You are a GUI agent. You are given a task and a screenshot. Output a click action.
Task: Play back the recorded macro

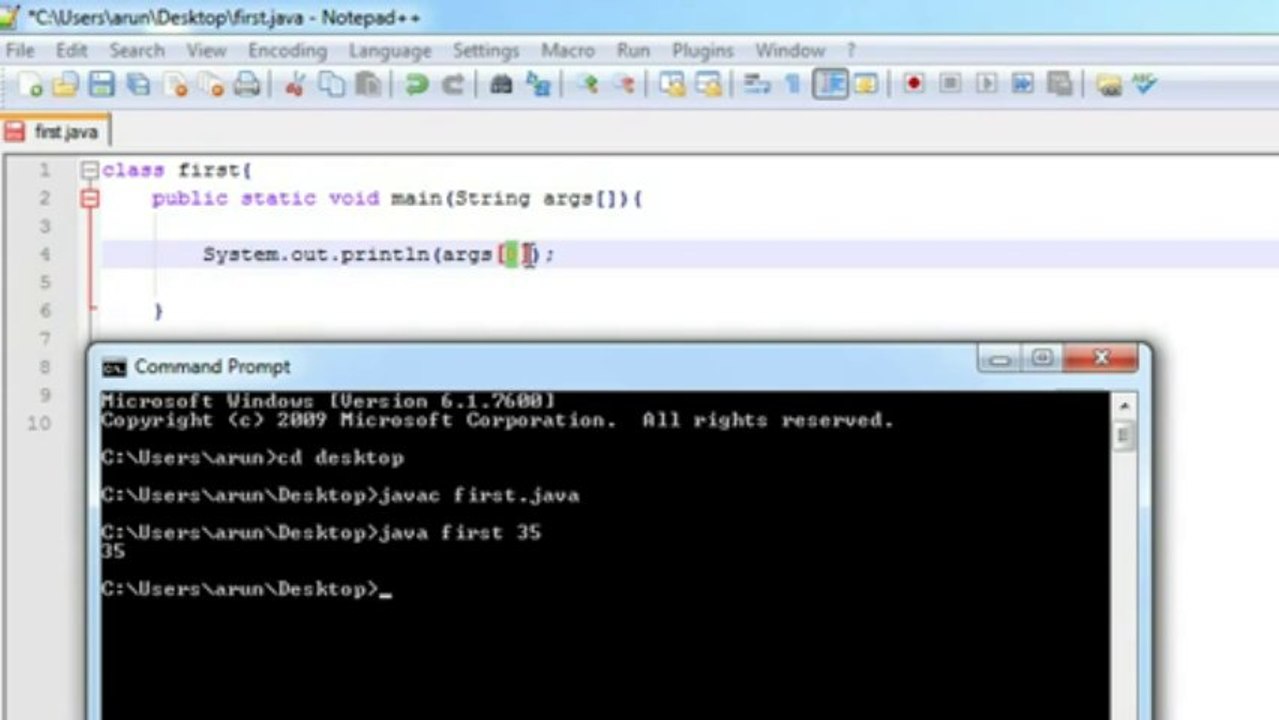pyautogui.click(x=986, y=84)
